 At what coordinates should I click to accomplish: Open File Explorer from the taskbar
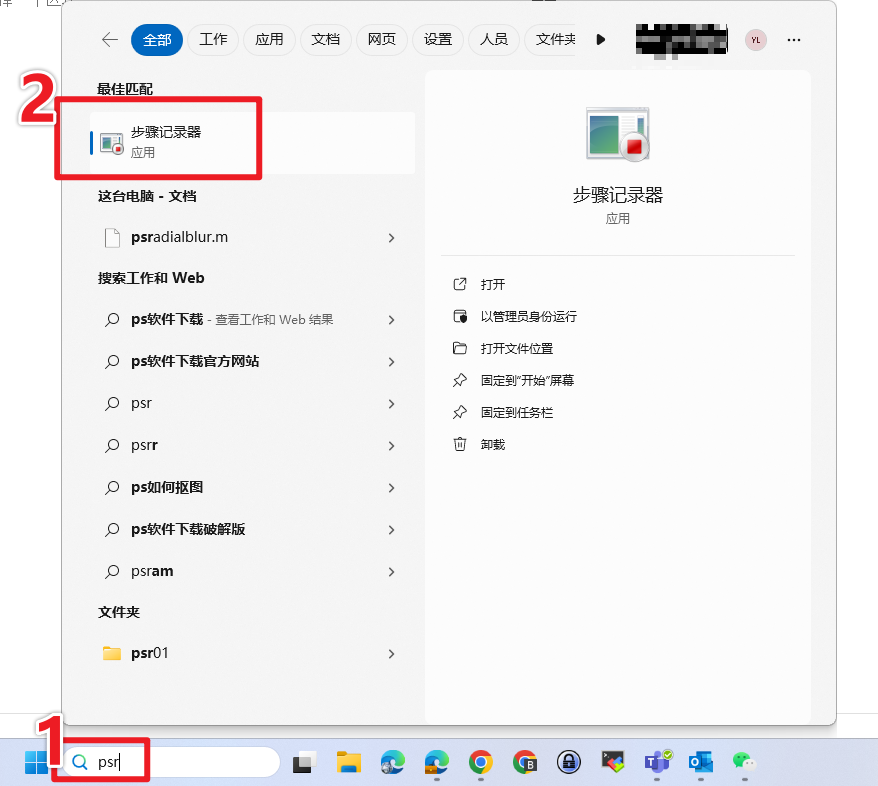tap(348, 763)
